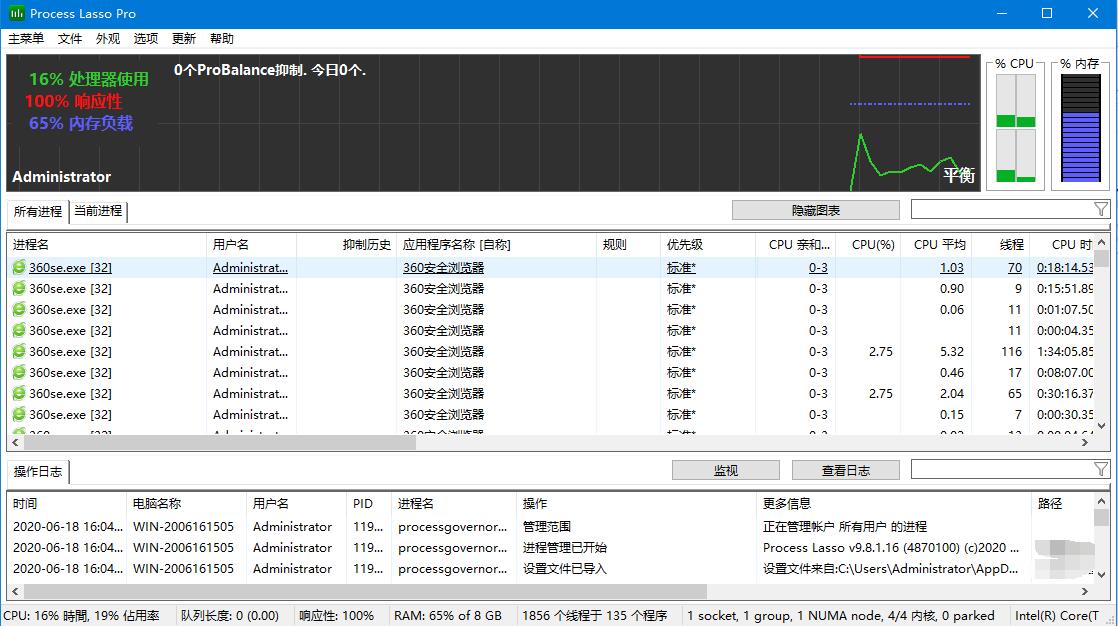Click the process list horizontal scrollbar right arrow
This screenshot has width=1118, height=626.
tap(1084, 443)
